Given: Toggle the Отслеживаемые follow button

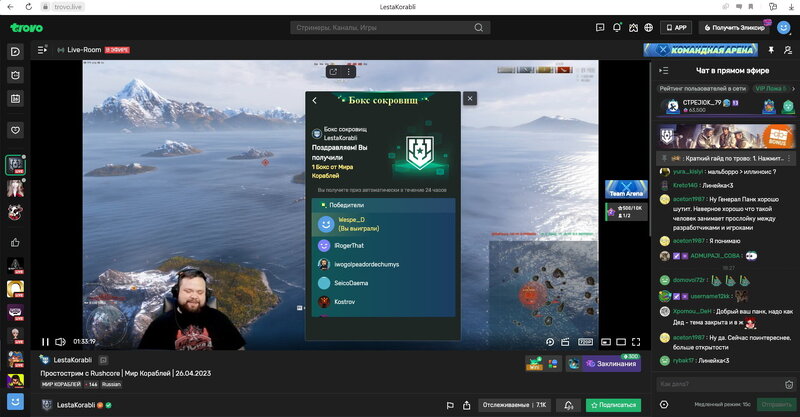Looking at the screenshot, I should [x=514, y=406].
